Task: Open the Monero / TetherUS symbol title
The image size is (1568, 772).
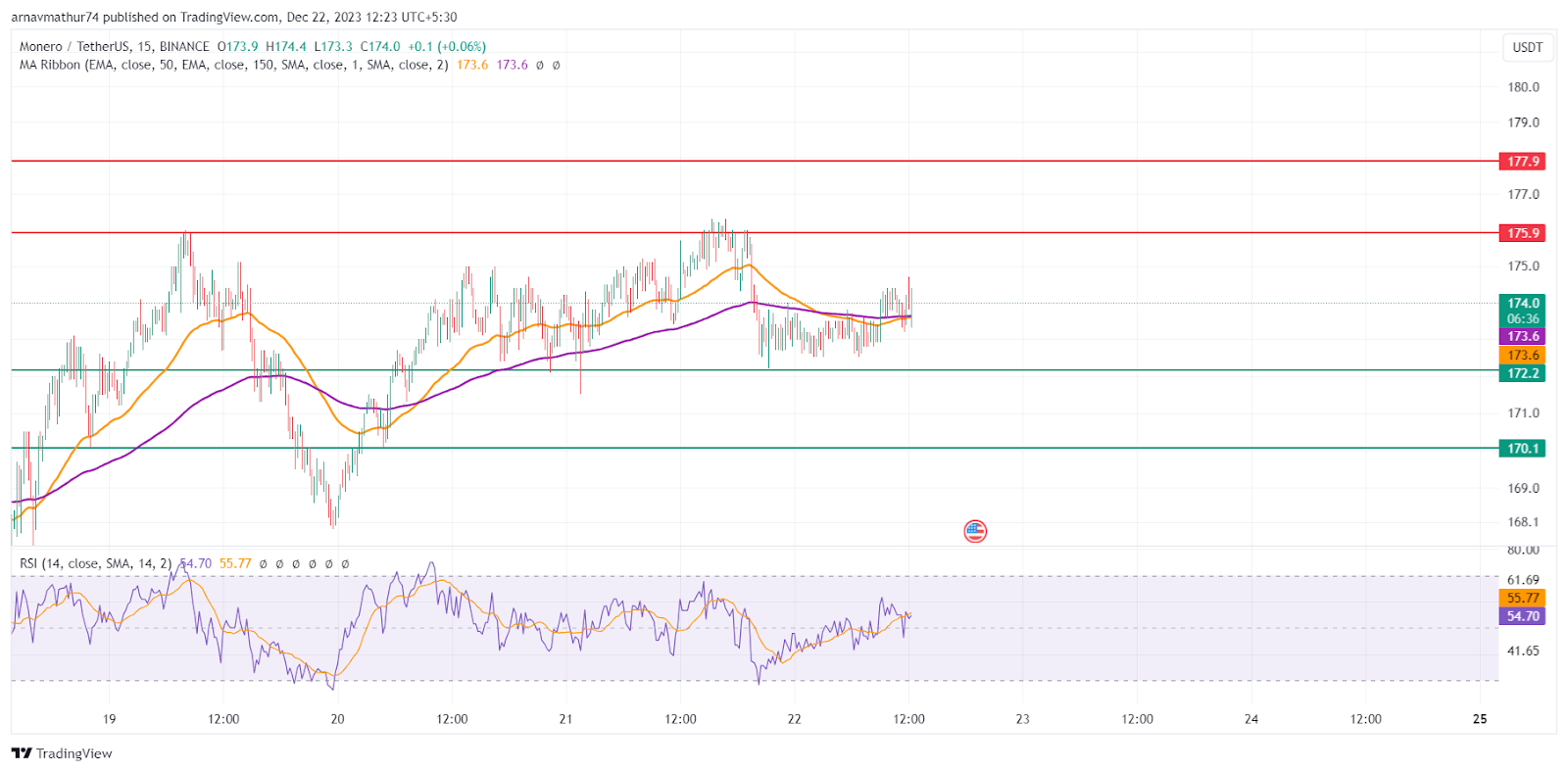Action: click(x=115, y=46)
